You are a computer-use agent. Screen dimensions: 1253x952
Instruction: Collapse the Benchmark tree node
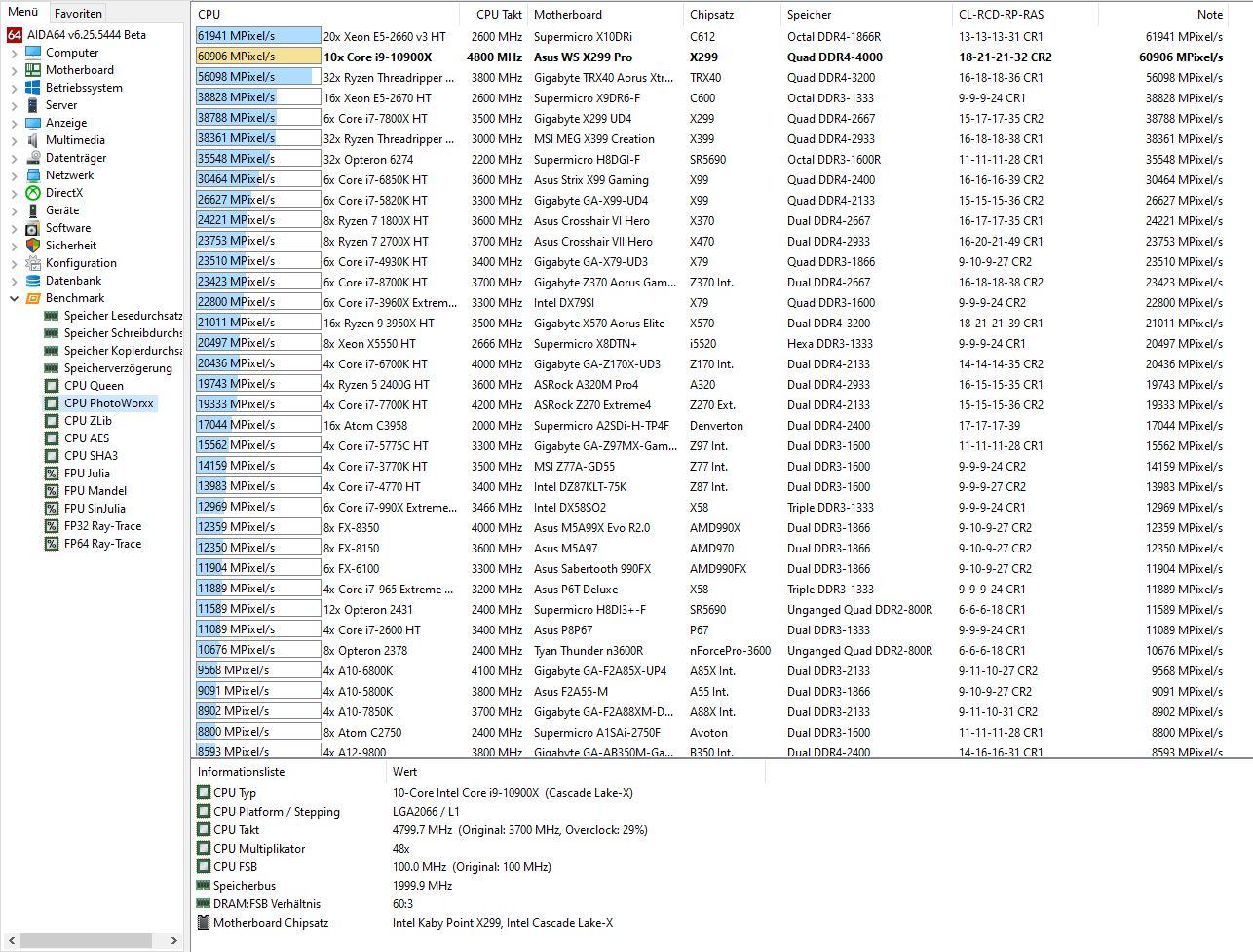(x=14, y=298)
